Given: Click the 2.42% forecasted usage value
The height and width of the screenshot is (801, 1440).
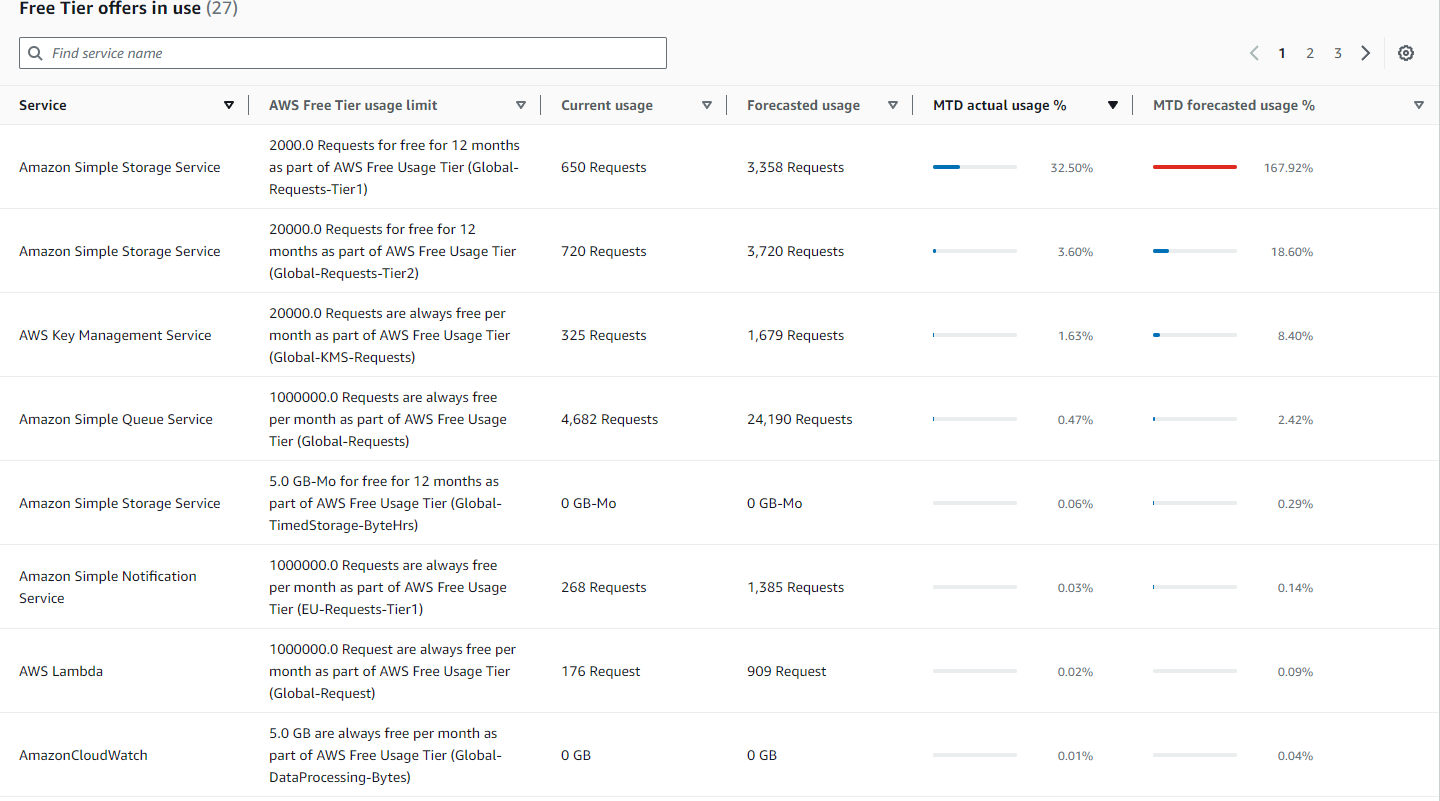Looking at the screenshot, I should point(1295,420).
